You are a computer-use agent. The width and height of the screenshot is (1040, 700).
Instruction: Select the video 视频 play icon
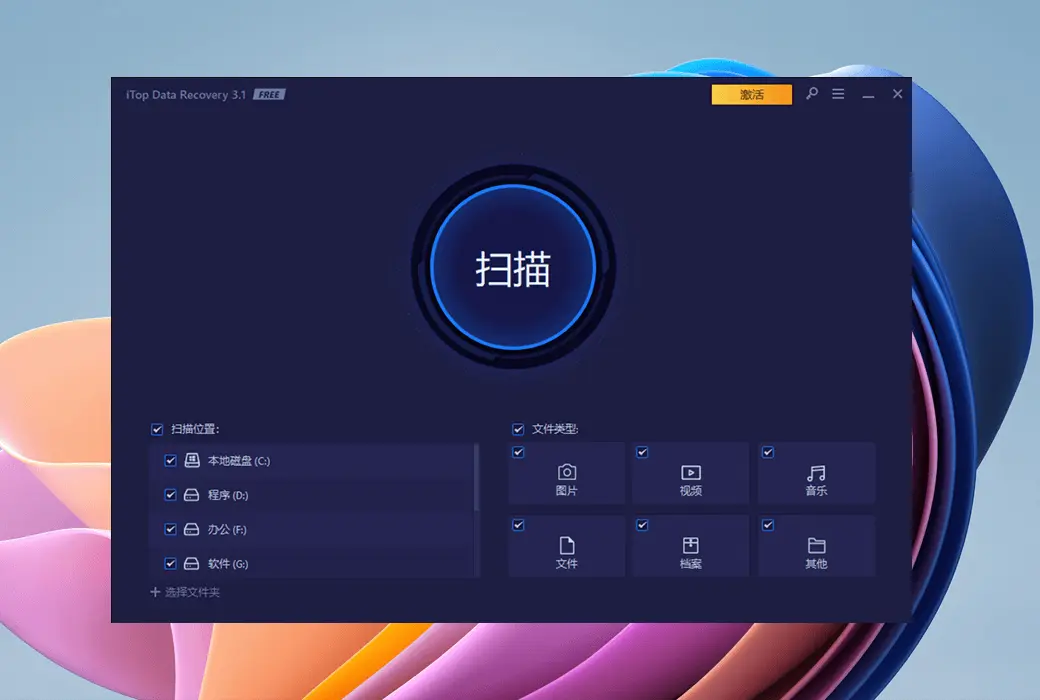click(690, 472)
